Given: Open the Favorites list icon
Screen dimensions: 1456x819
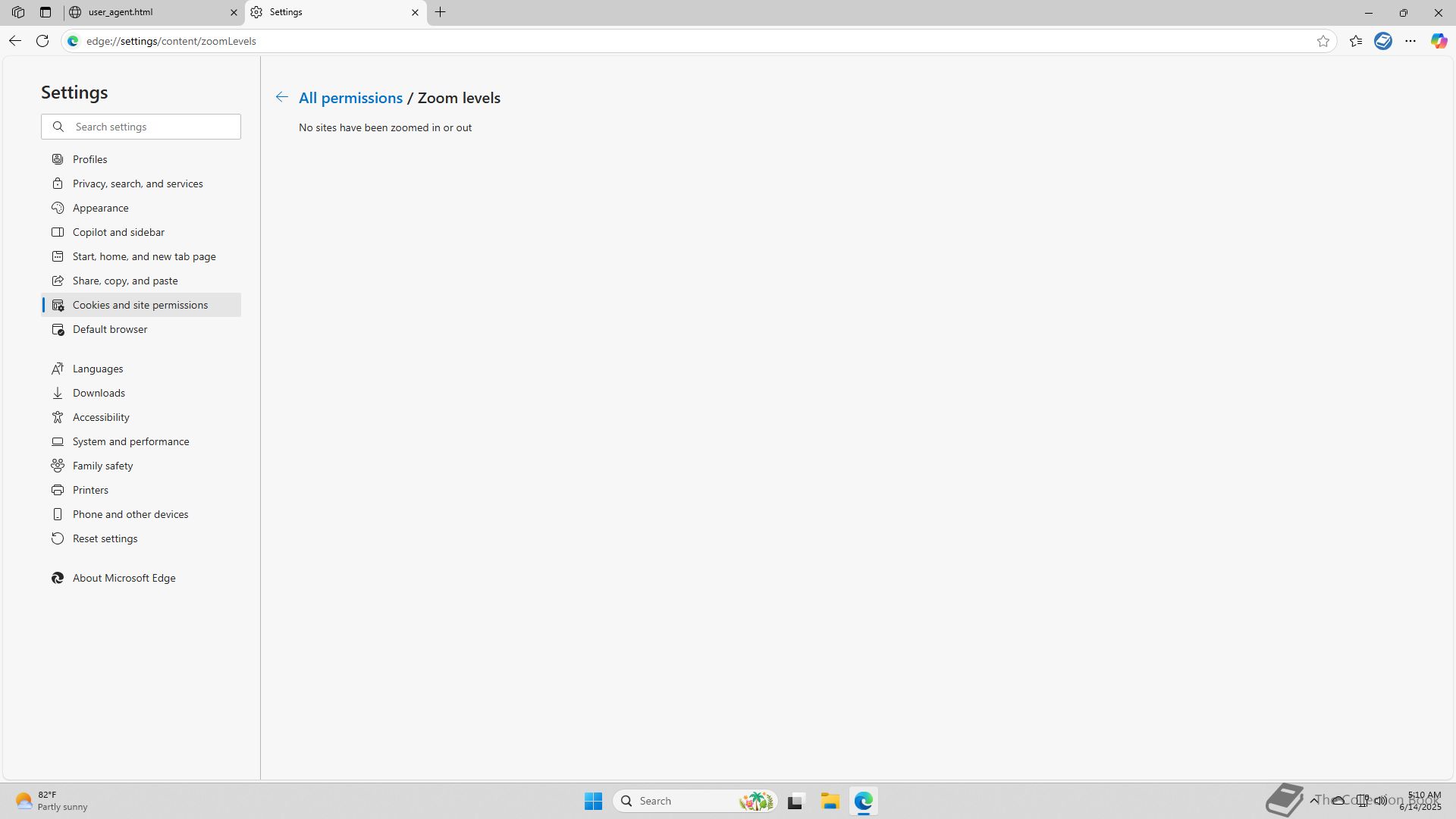Looking at the screenshot, I should [x=1356, y=41].
